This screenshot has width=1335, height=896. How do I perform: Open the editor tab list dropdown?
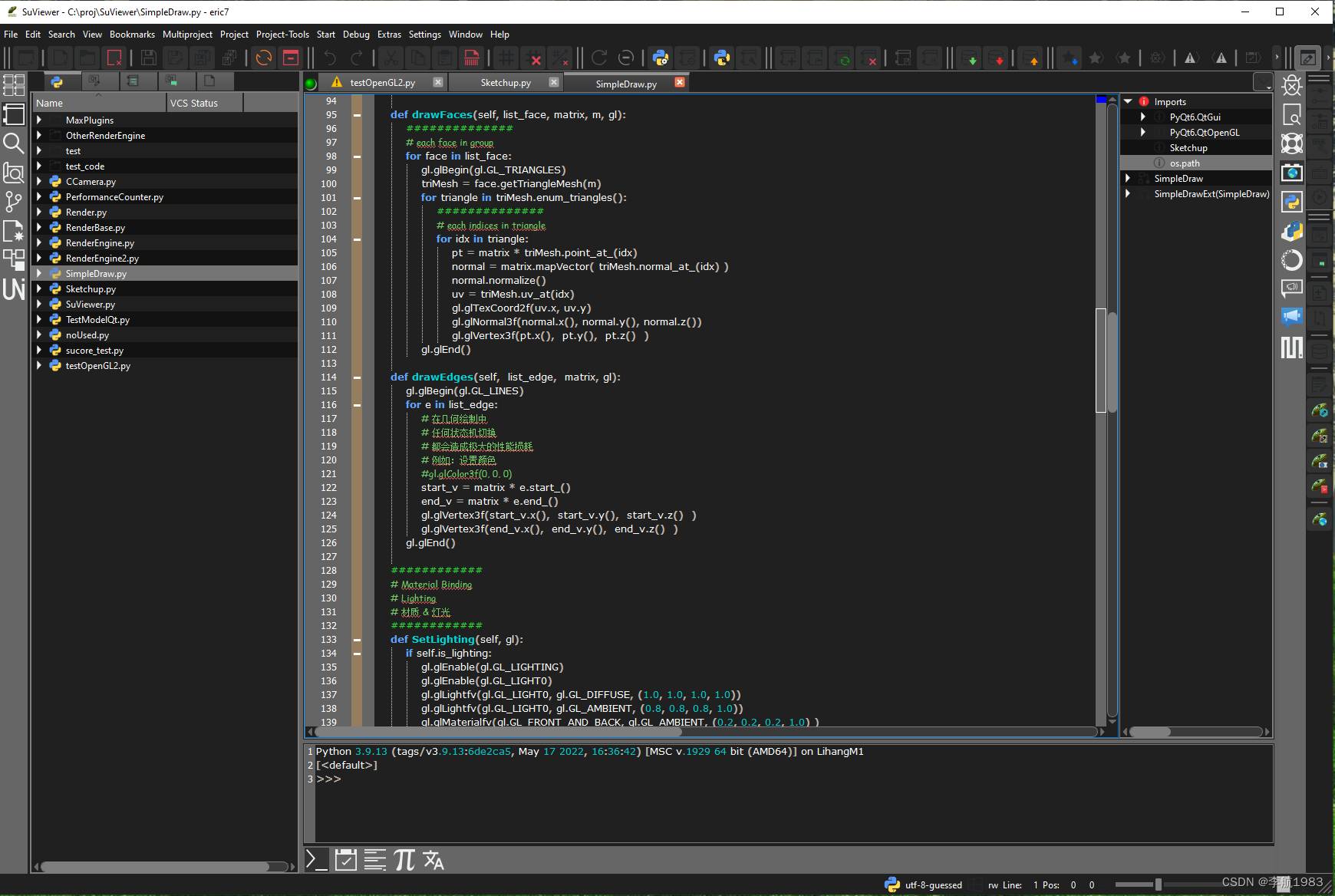[x=1263, y=82]
